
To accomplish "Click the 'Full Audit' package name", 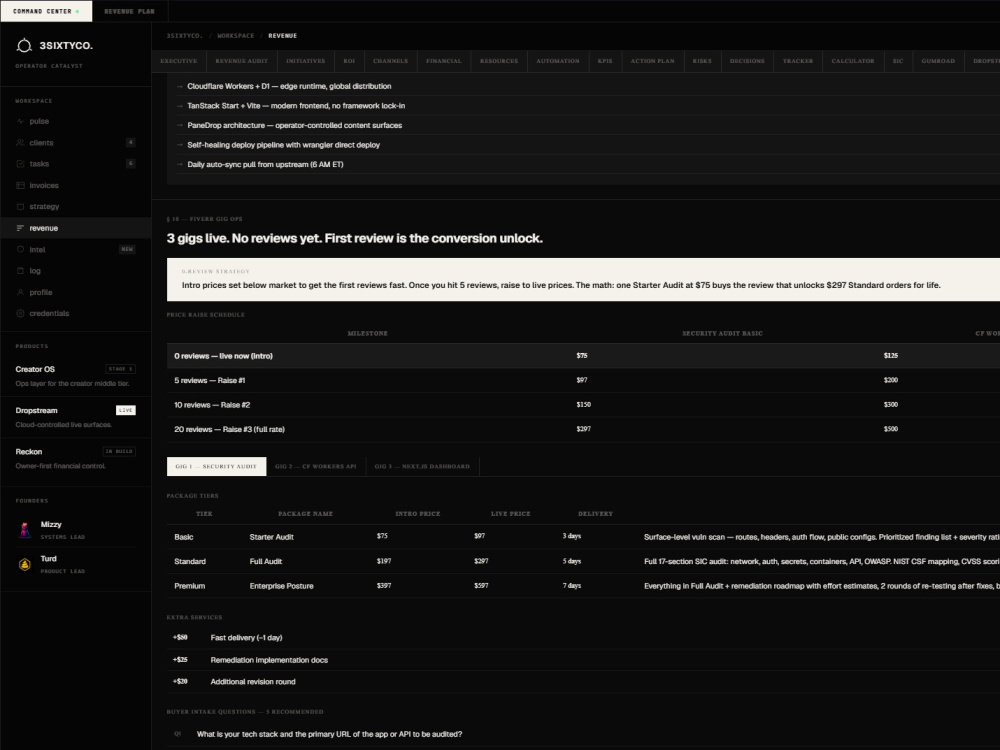I will 266,561.
